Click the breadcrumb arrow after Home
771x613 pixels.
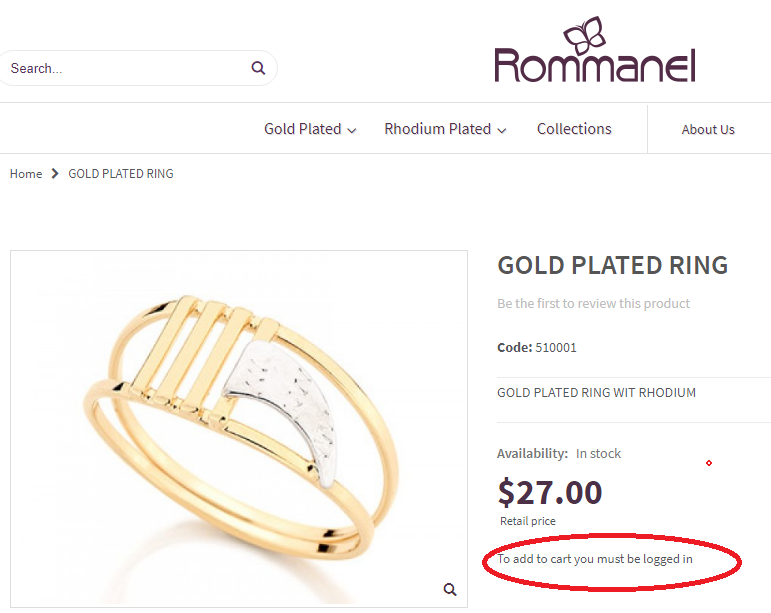coord(55,174)
